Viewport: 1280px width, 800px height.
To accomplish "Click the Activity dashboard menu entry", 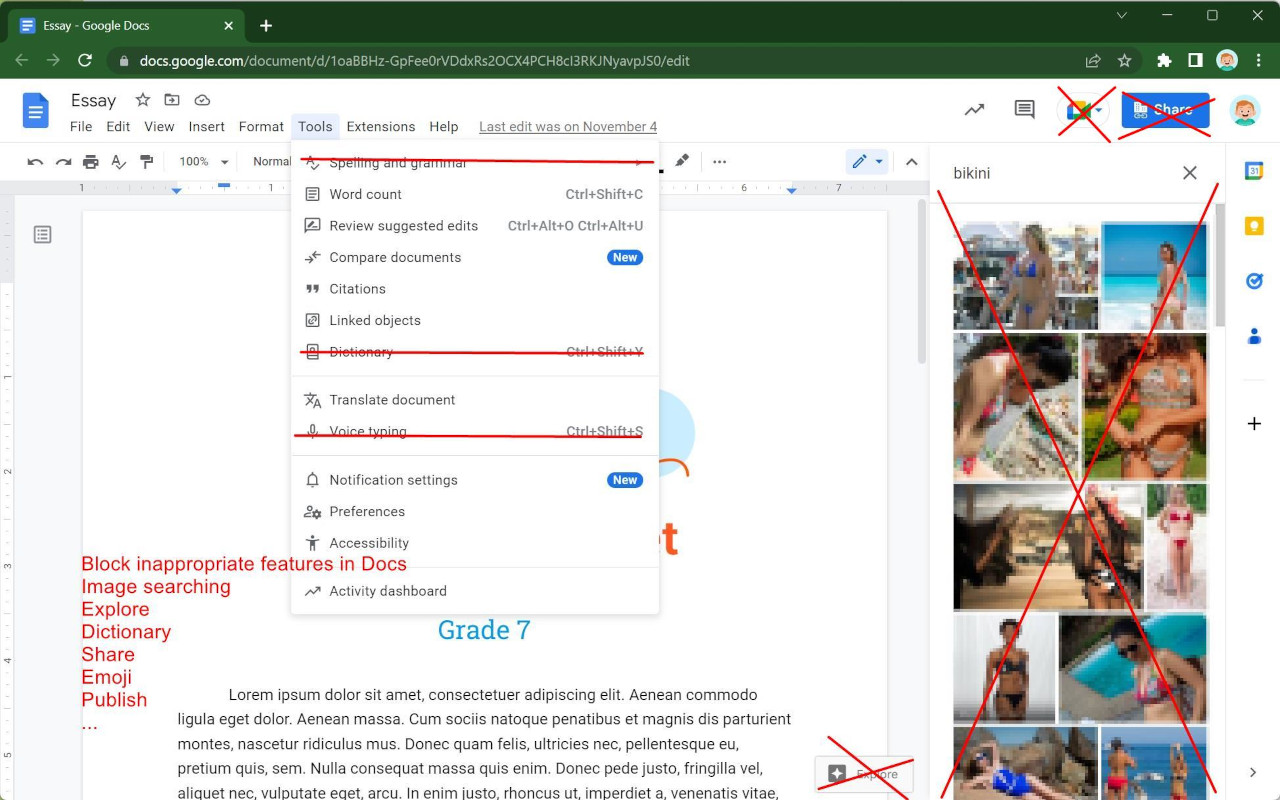I will click(x=388, y=591).
